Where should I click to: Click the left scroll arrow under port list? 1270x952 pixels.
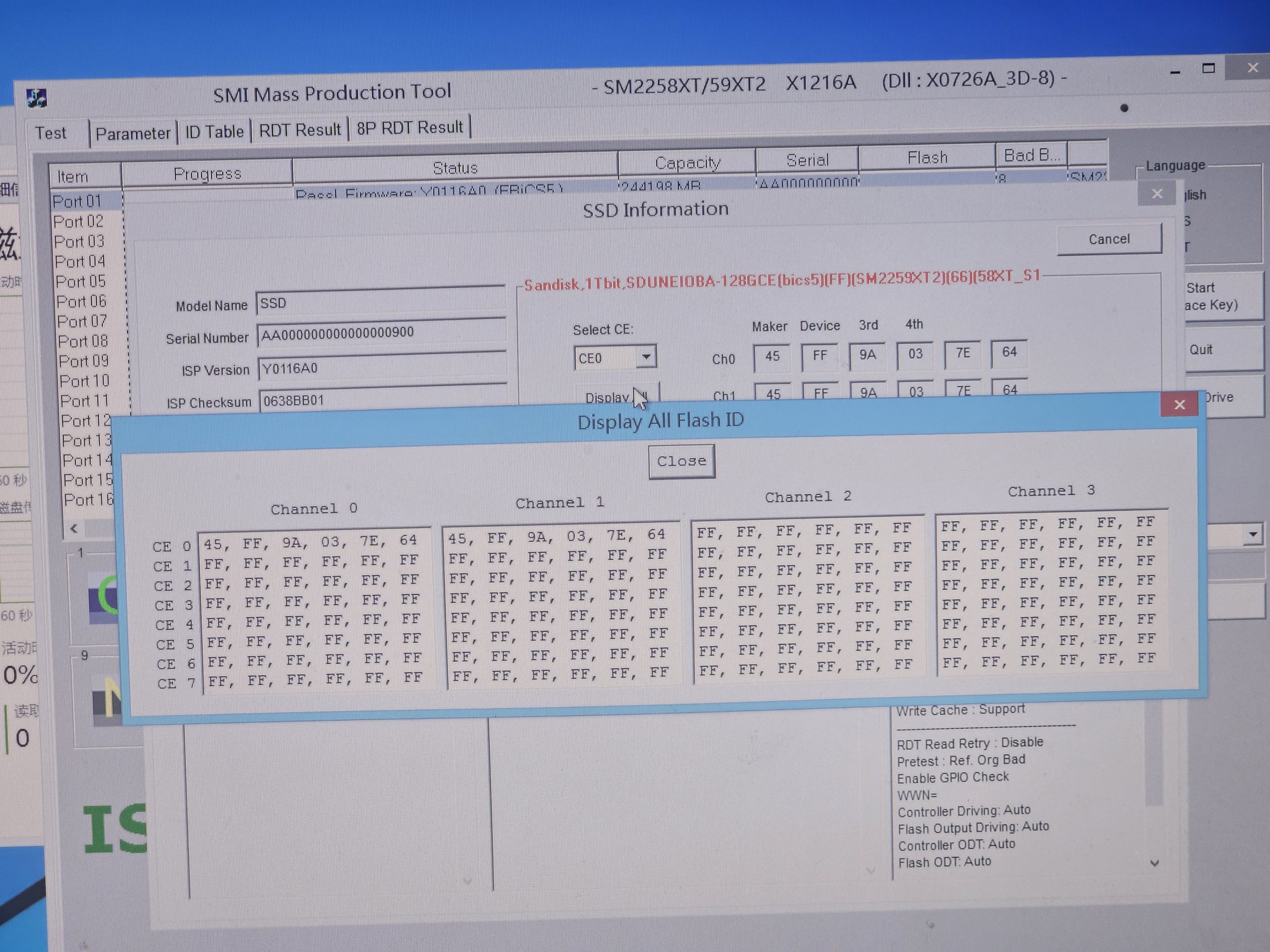point(73,529)
